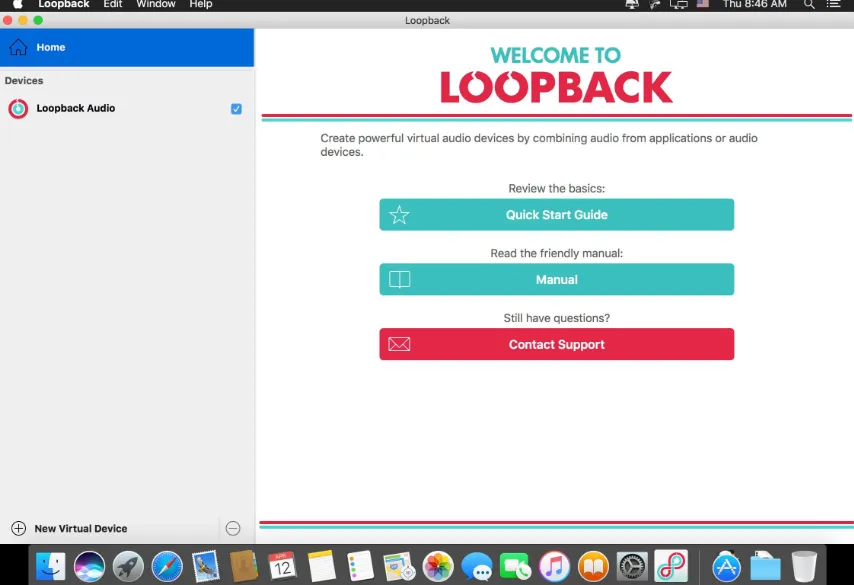Image resolution: width=854 pixels, height=585 pixels.
Task: Open the Manual
Action: 557,279
